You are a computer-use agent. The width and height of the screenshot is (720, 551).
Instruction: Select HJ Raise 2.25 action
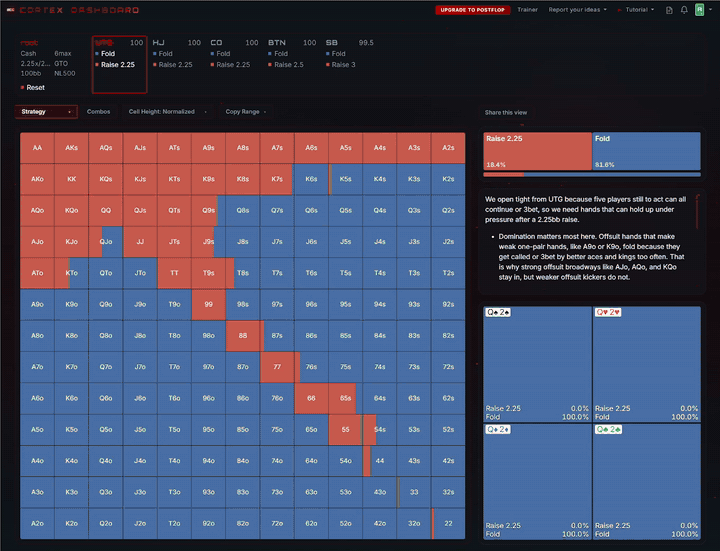coord(173,65)
